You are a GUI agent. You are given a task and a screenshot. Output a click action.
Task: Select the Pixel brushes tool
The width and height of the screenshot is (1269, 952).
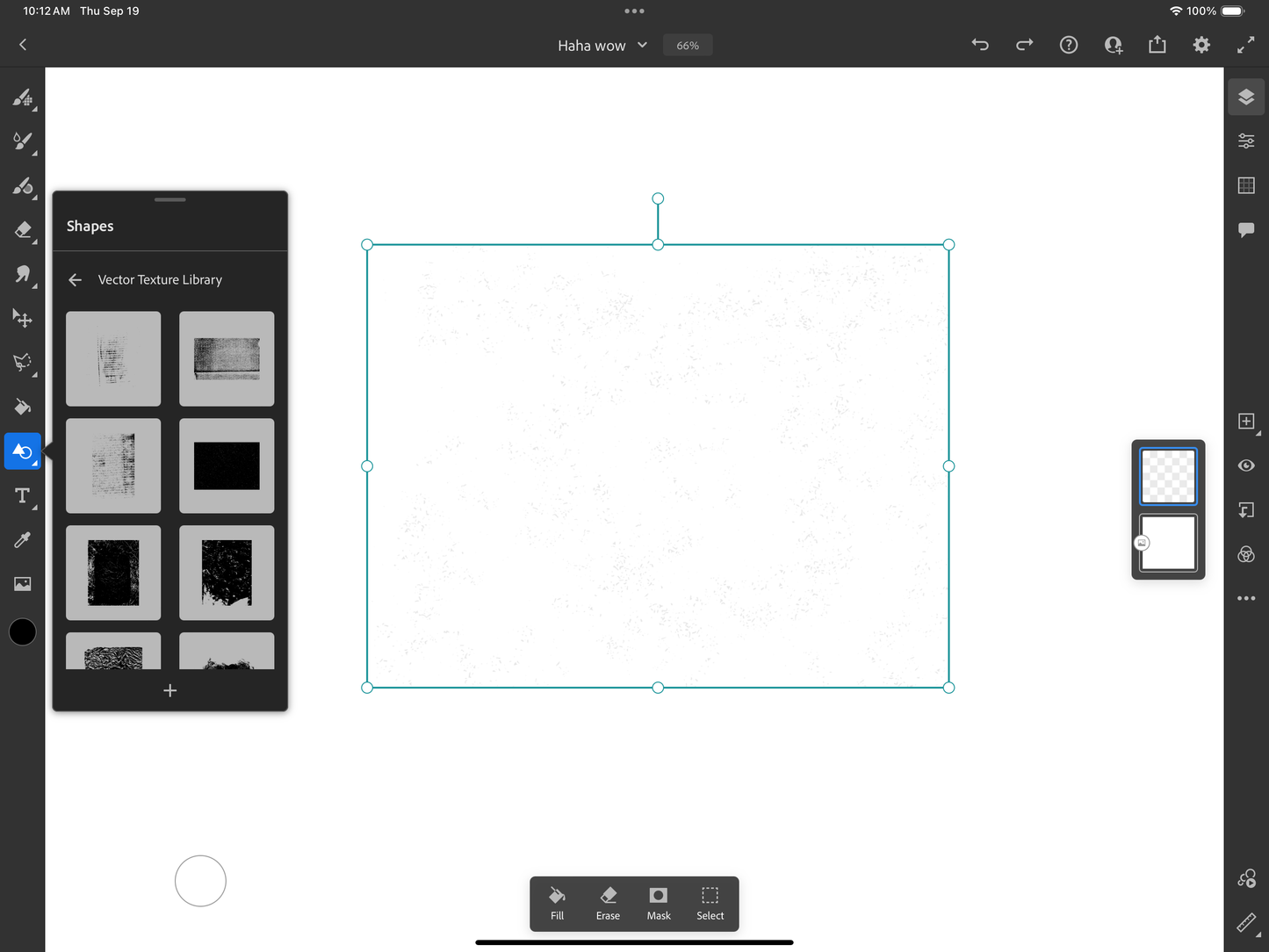point(23,97)
